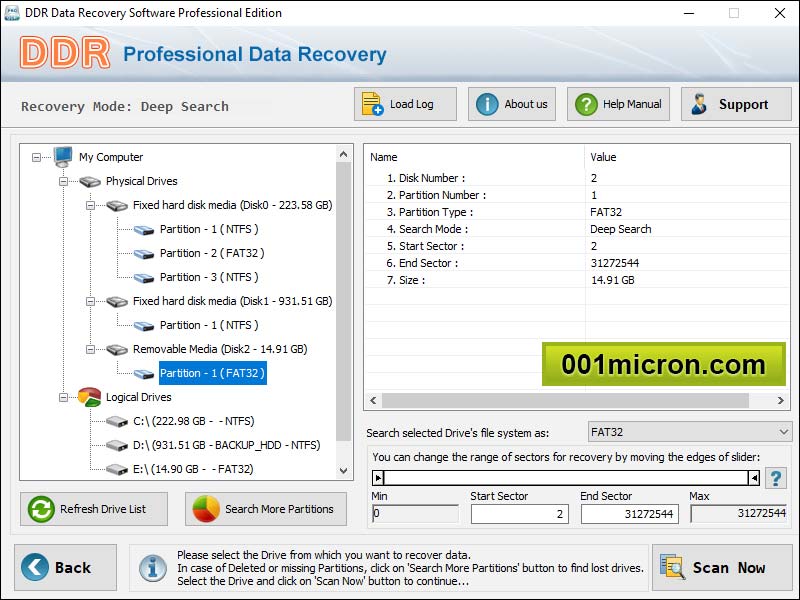The width and height of the screenshot is (800, 600).
Task: Collapse the Removable Media Disk2 node
Action: tap(90, 349)
